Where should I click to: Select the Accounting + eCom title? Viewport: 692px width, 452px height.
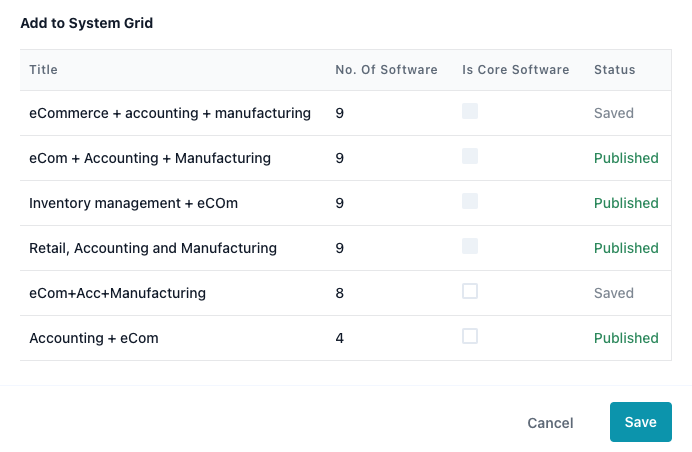tap(94, 338)
